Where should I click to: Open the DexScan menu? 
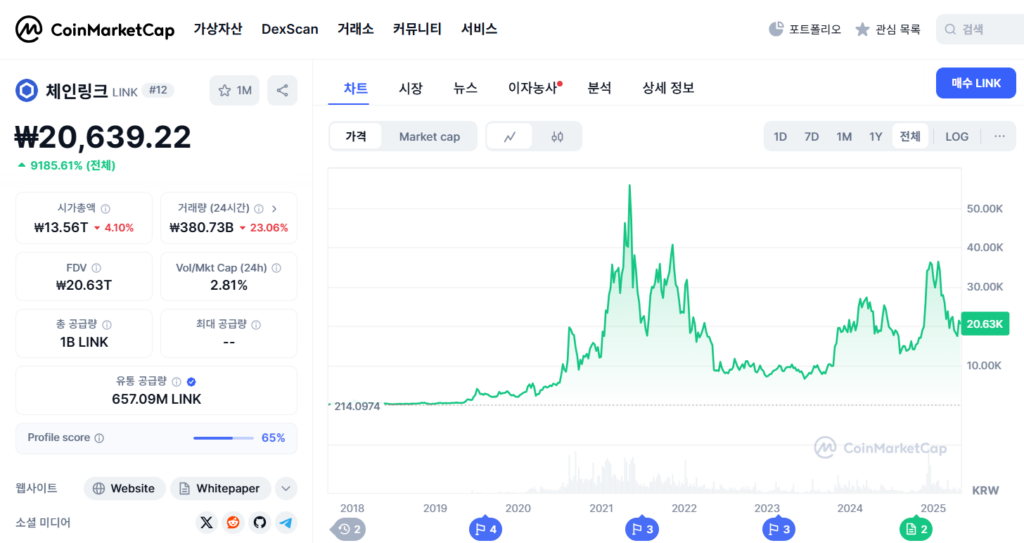click(x=290, y=29)
